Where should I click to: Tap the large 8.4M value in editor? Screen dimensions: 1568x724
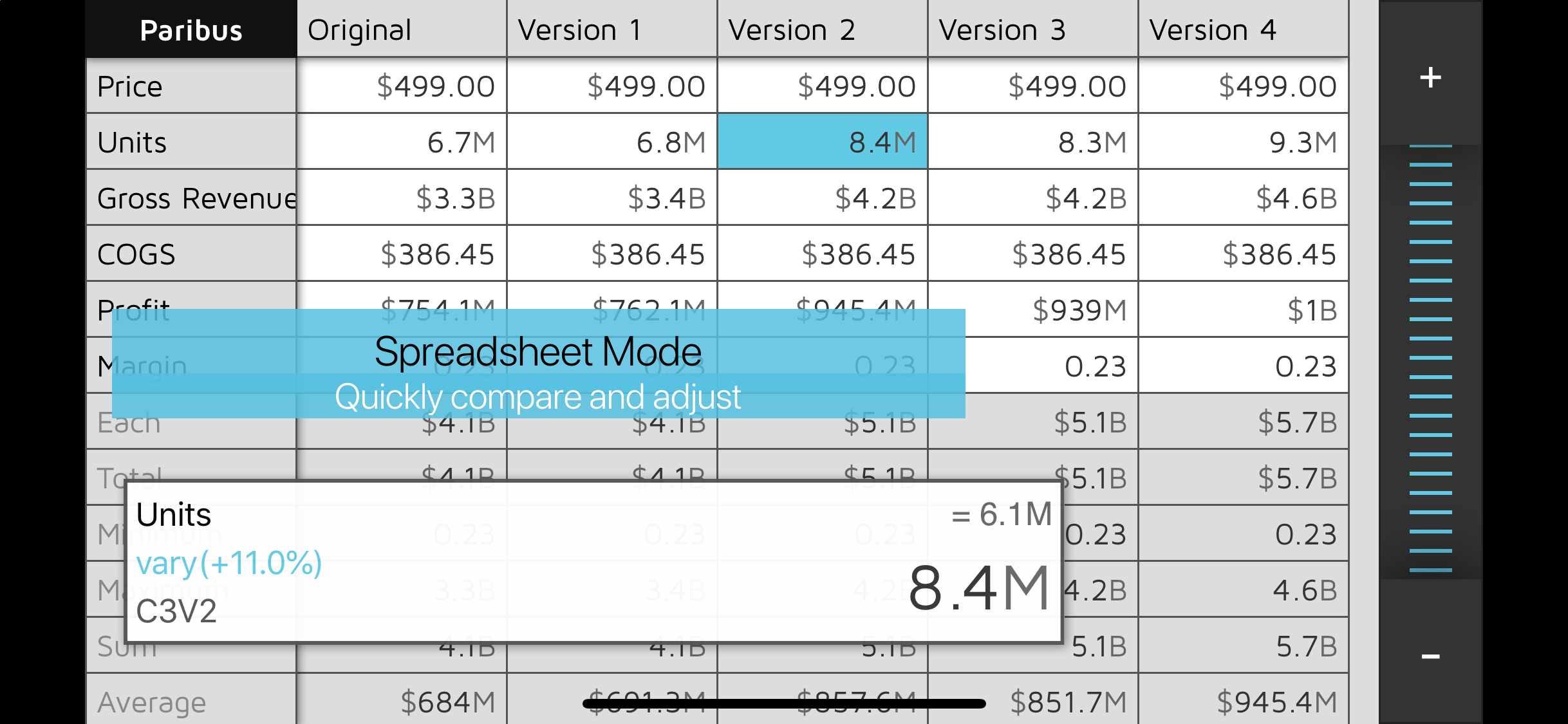pyautogui.click(x=978, y=589)
